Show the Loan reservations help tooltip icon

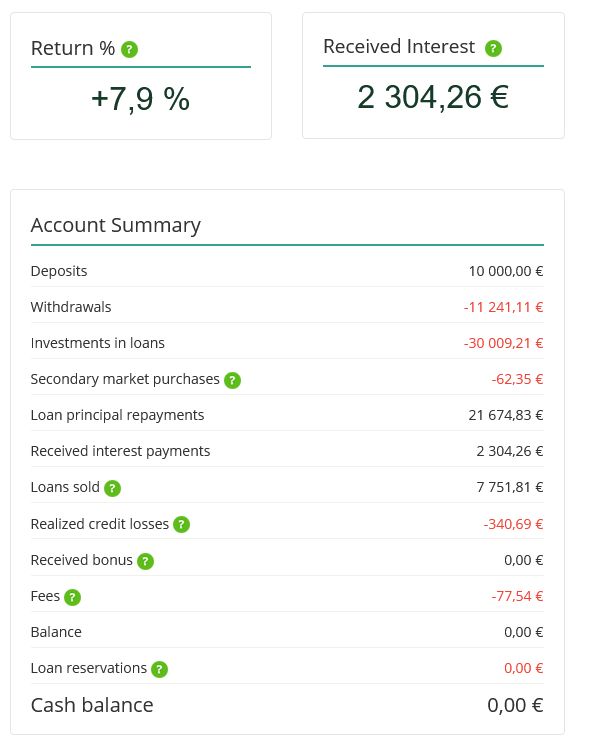pyautogui.click(x=160, y=669)
